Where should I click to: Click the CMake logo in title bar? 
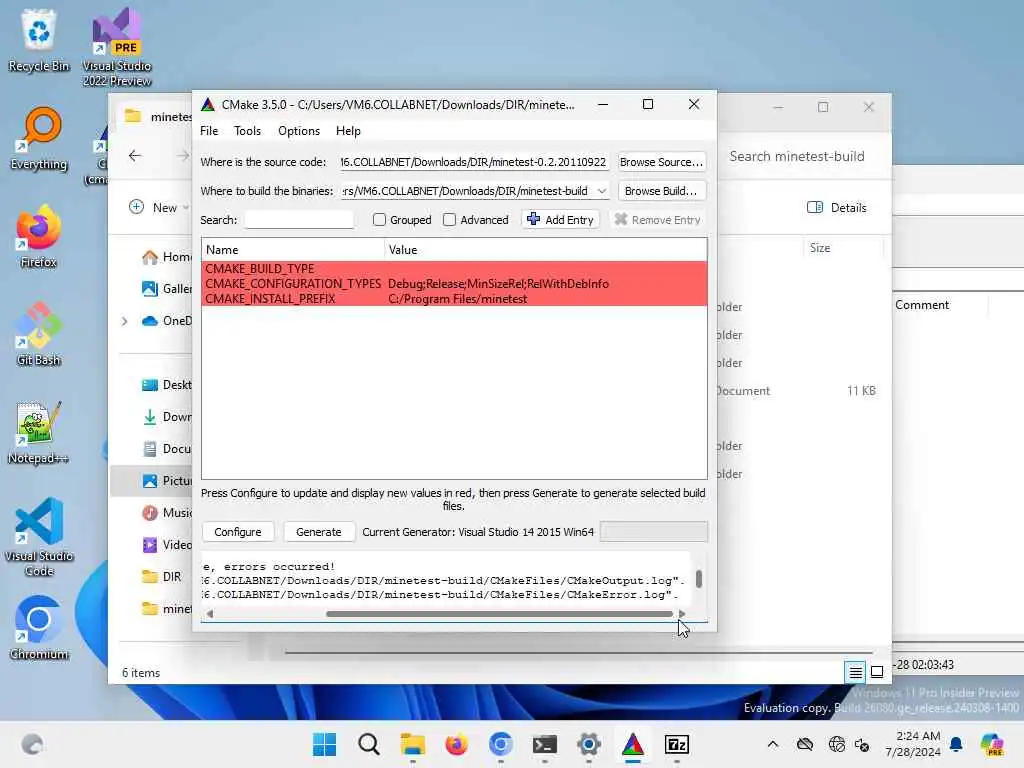tap(208, 104)
